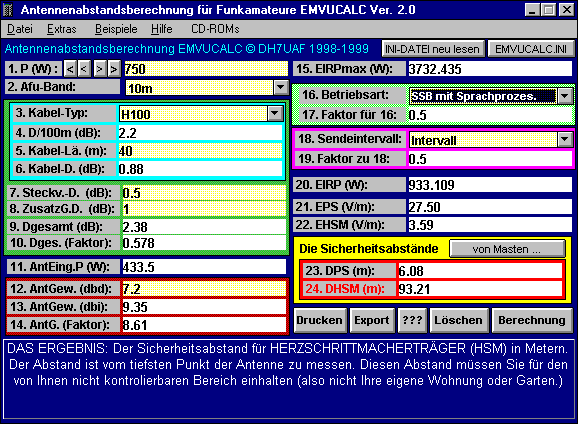This screenshot has height=424, width=578.
Task: Click AntEing.P field showing 433.5
Action: [204, 267]
